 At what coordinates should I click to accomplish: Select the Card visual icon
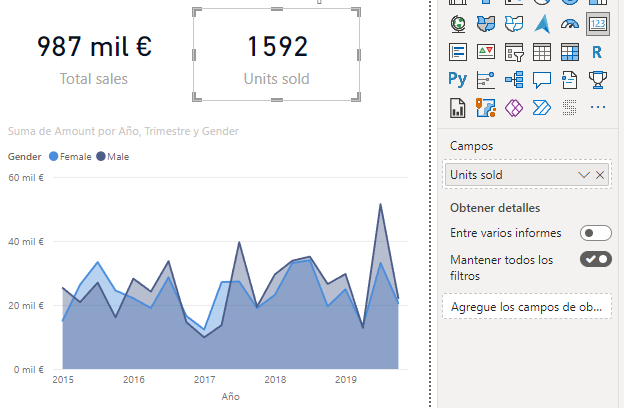(x=598, y=23)
